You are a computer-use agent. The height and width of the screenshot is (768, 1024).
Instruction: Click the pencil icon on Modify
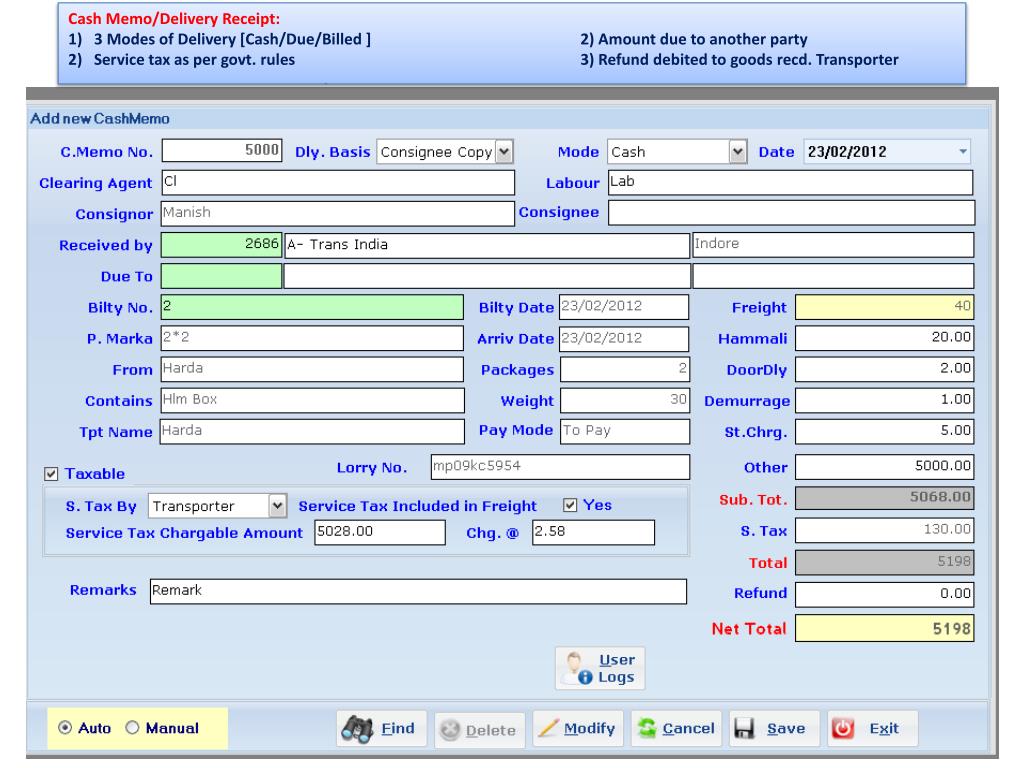[548, 728]
